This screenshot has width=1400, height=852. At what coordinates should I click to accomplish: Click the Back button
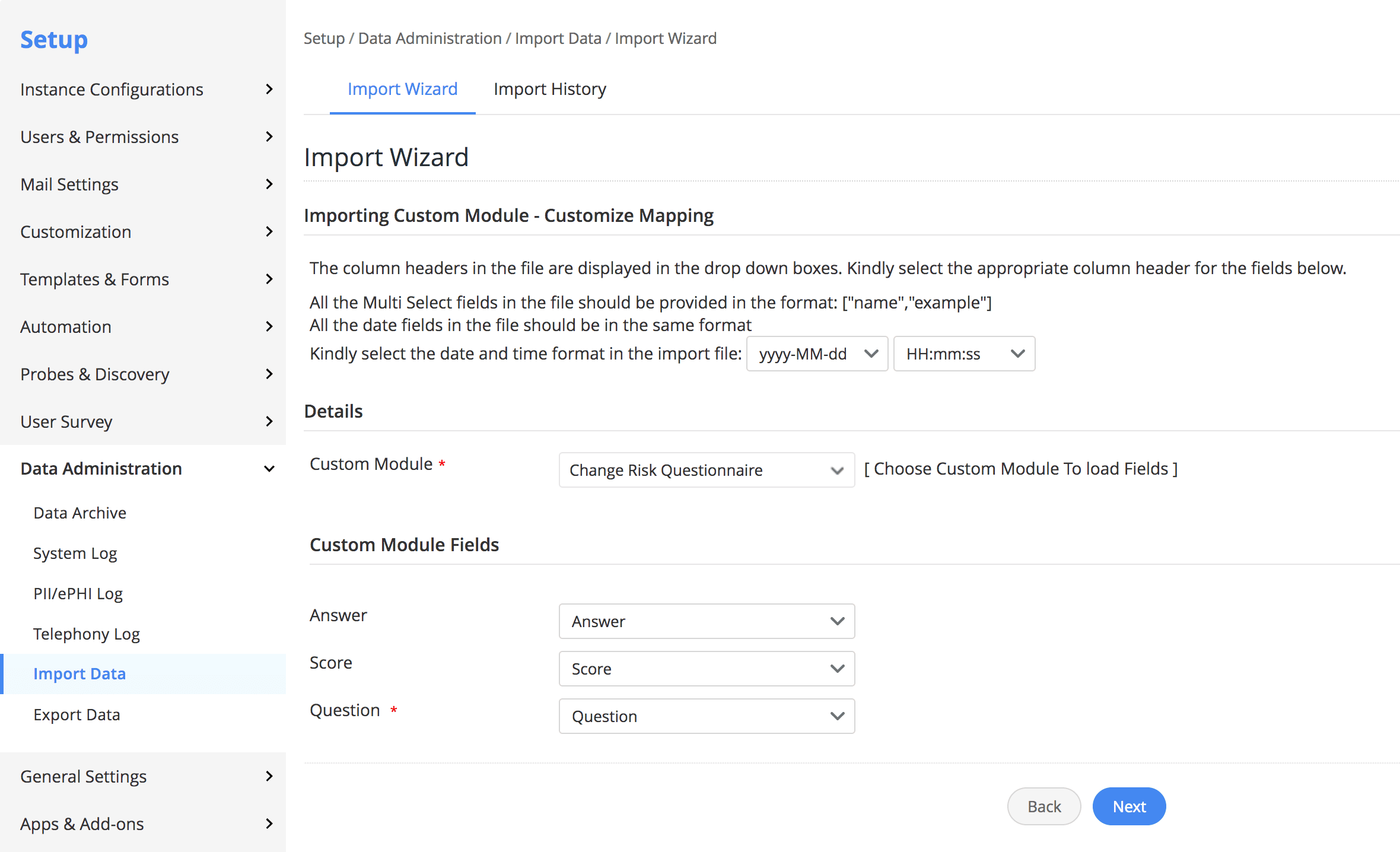[x=1043, y=806]
